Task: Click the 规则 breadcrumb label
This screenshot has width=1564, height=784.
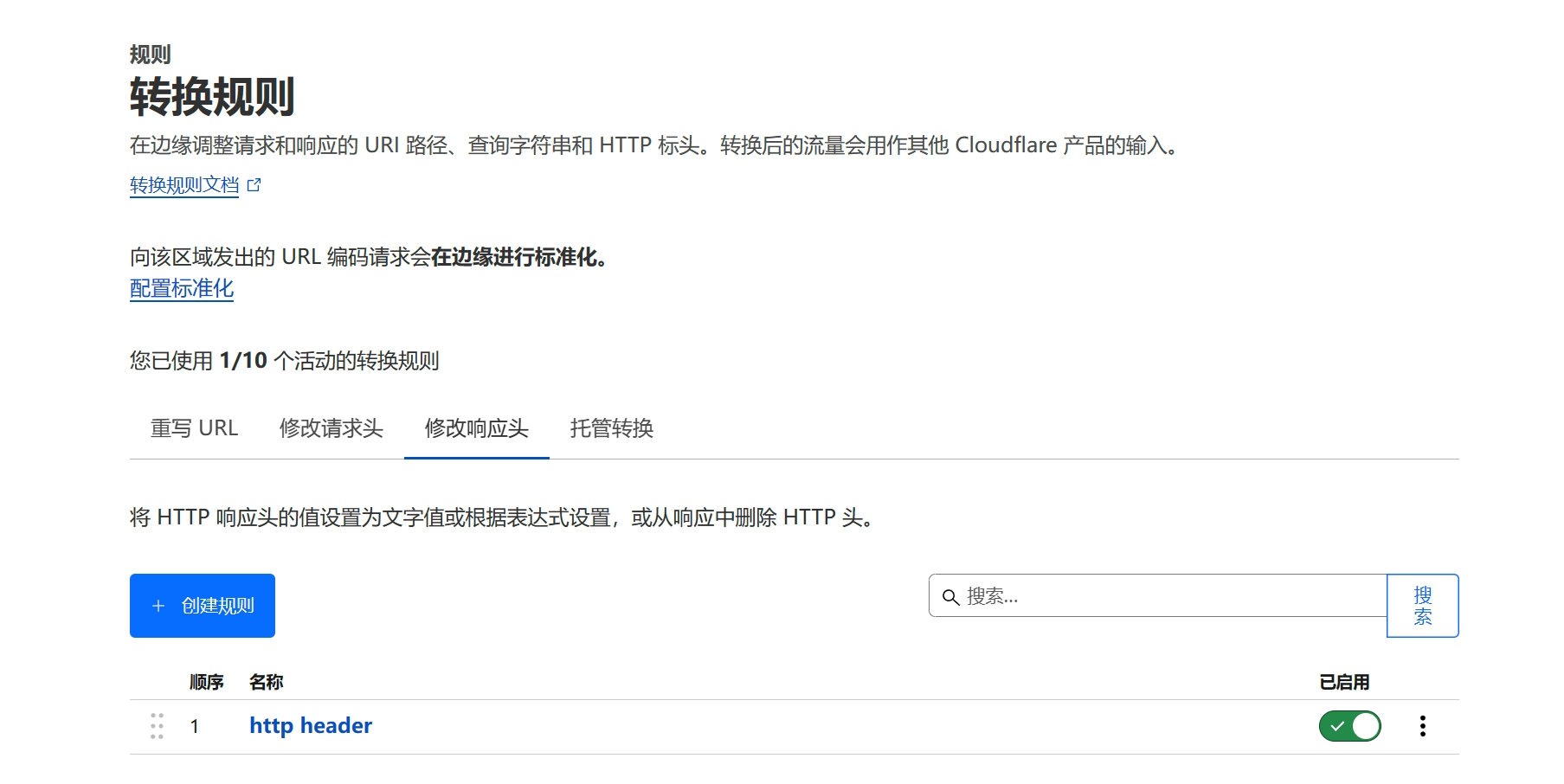Action: 150,55
